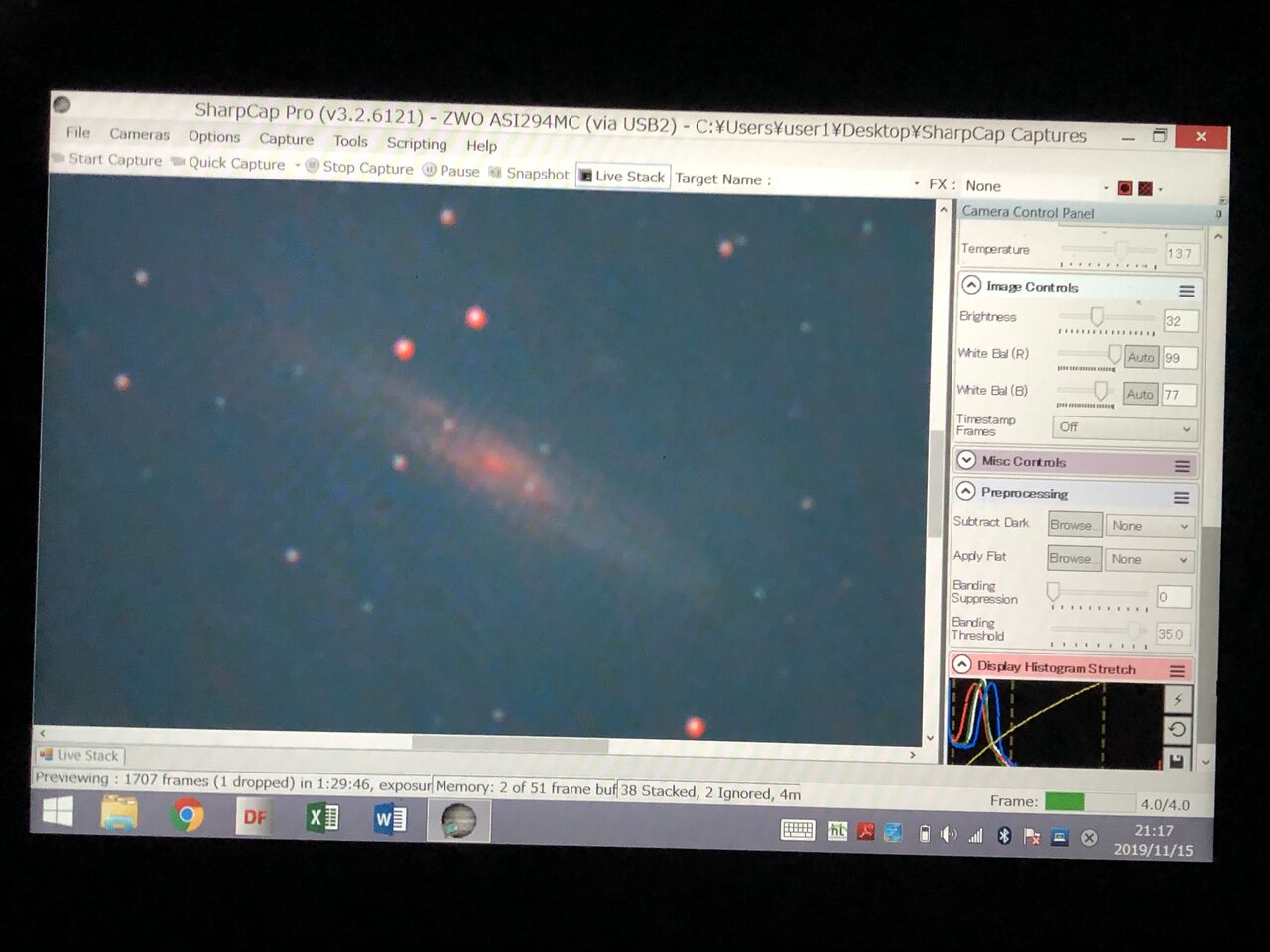Adjust the White Bal (B) slider

coord(1086,391)
